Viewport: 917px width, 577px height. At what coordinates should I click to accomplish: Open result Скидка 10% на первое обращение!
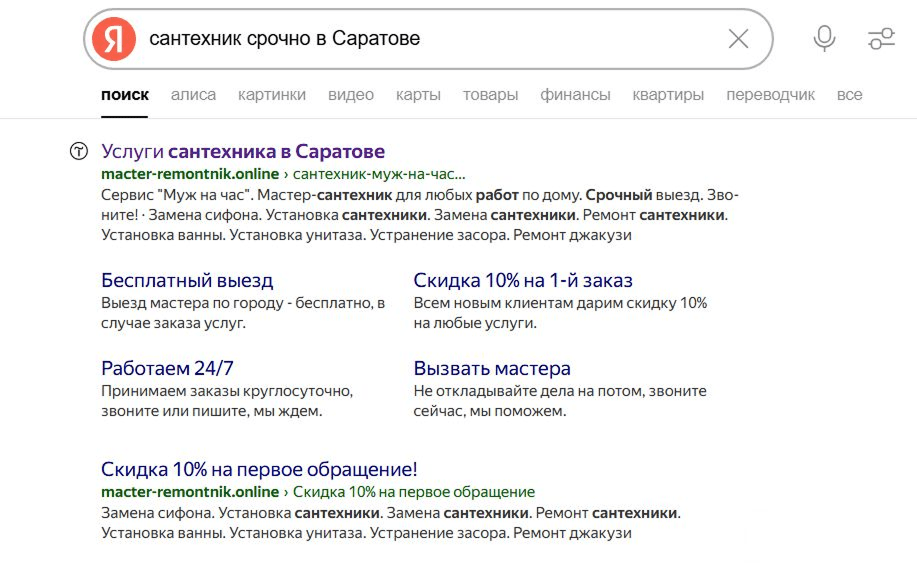(259, 469)
